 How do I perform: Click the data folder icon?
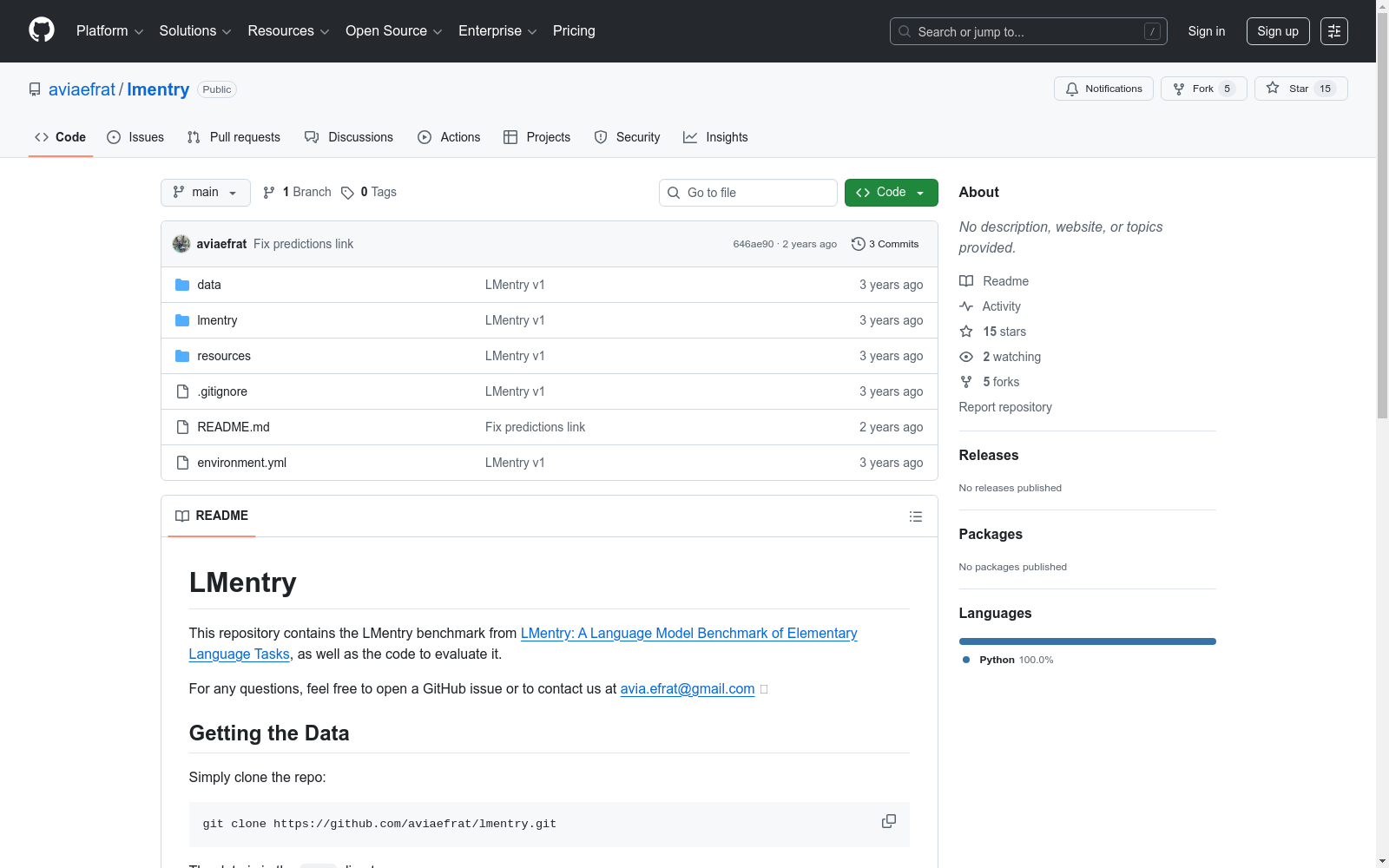[182, 285]
